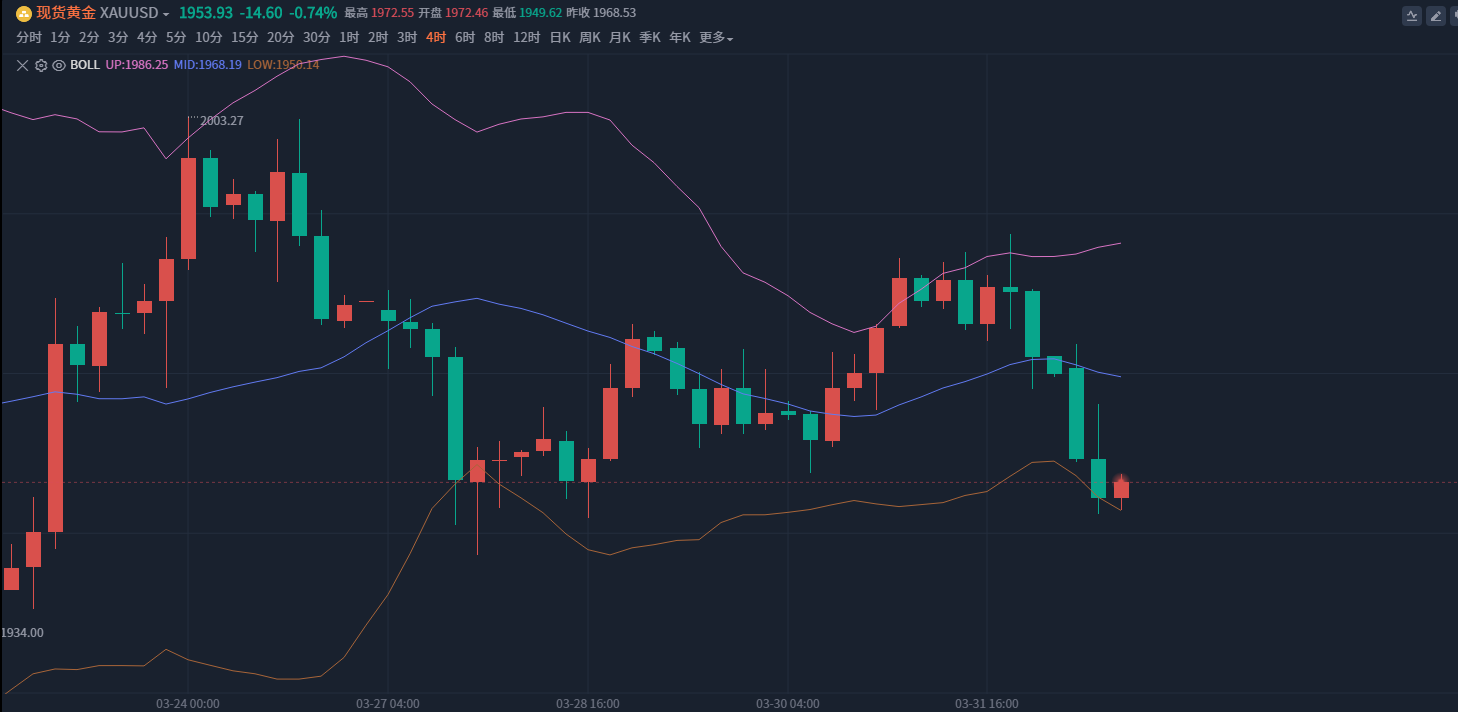Choose the 3分 timeframe

click(118, 38)
